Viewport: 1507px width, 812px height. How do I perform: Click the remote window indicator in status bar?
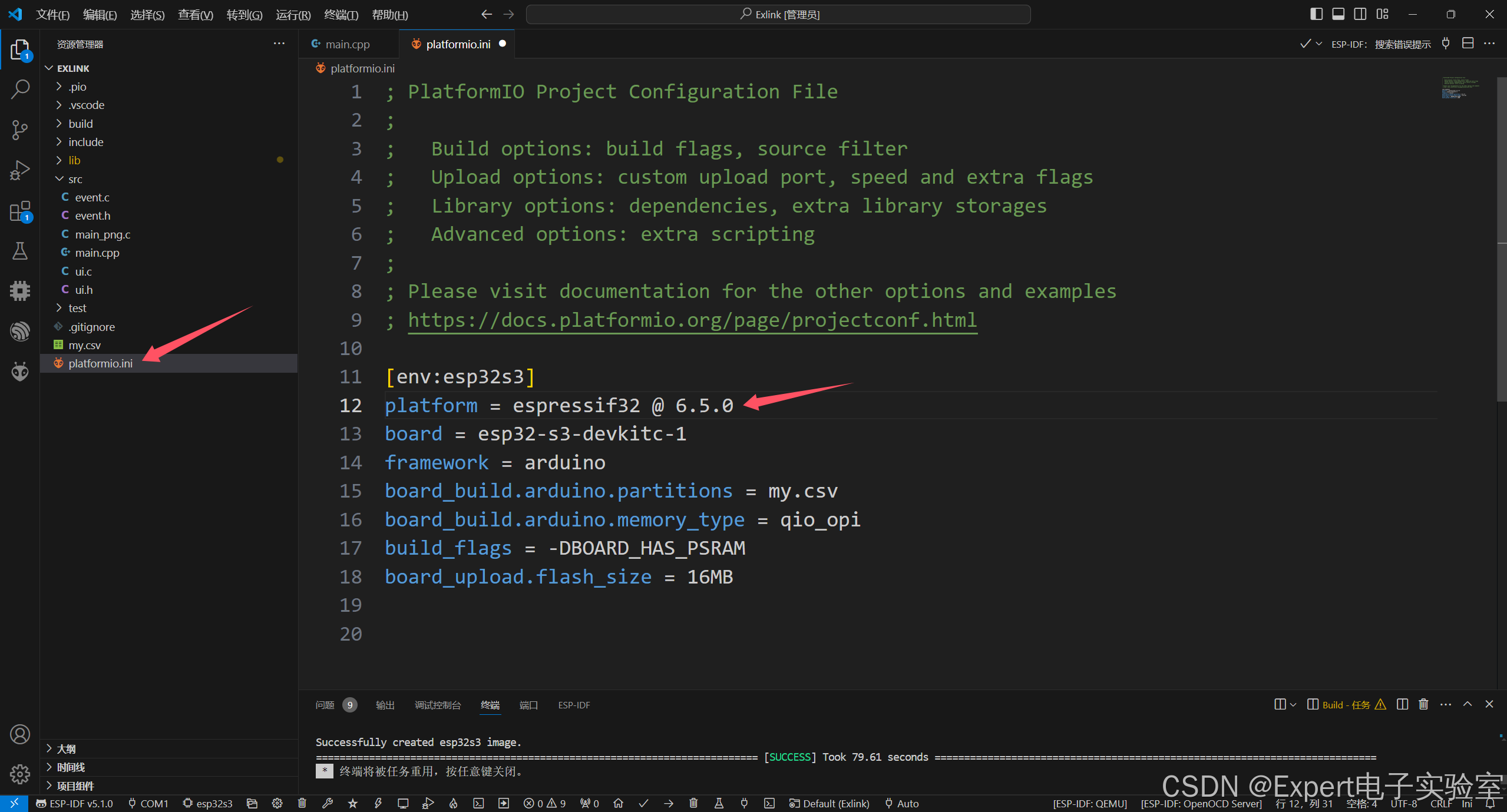point(14,803)
